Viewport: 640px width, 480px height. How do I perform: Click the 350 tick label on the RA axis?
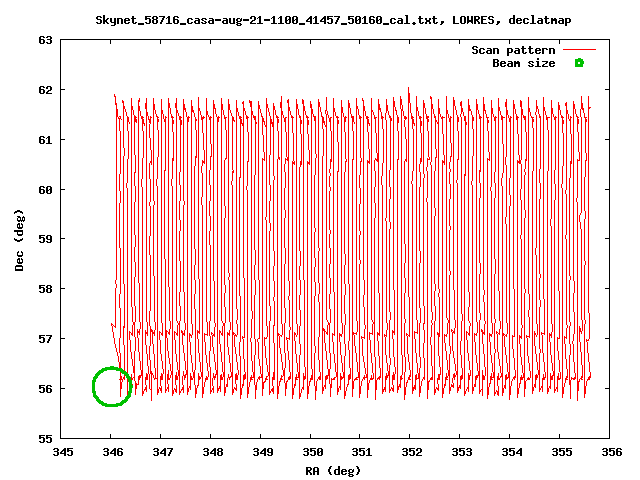[x=311, y=453]
